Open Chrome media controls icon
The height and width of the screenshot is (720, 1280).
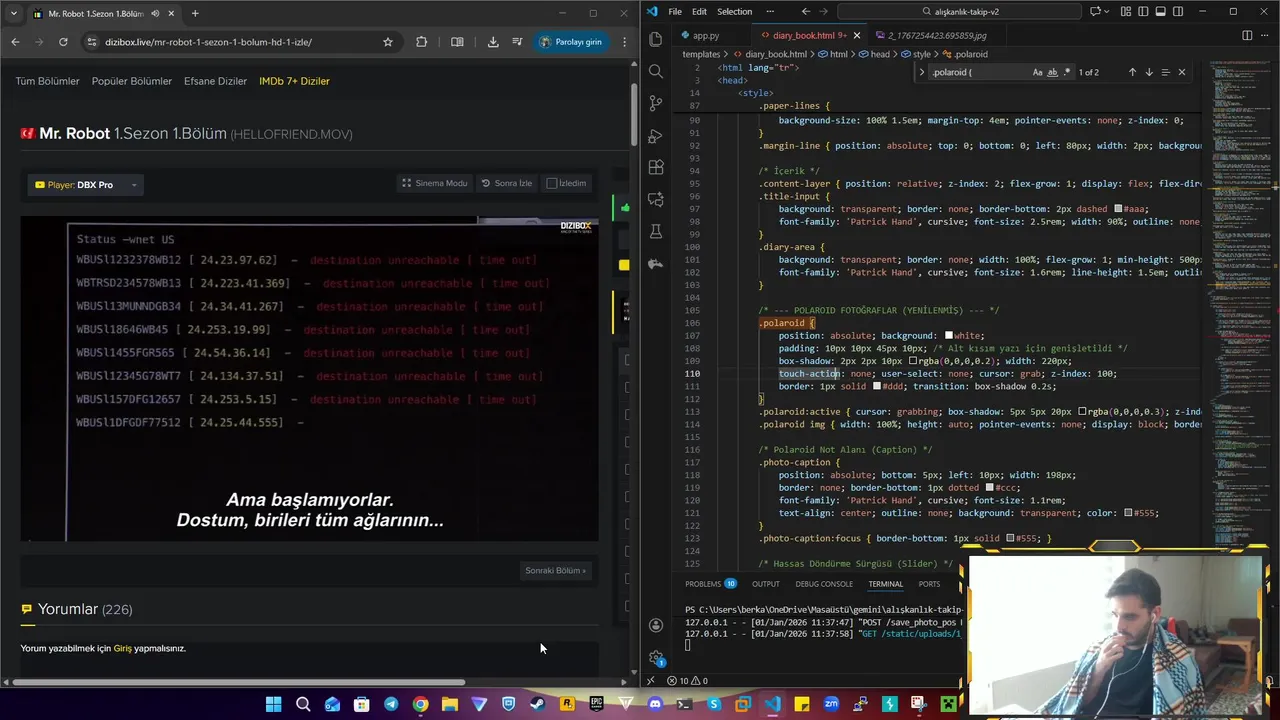[x=517, y=42]
